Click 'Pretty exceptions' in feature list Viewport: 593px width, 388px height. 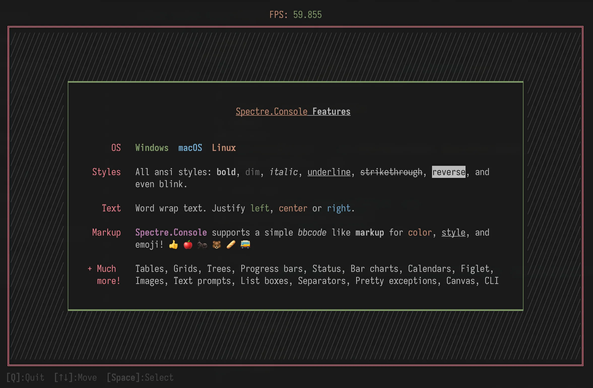(396, 281)
